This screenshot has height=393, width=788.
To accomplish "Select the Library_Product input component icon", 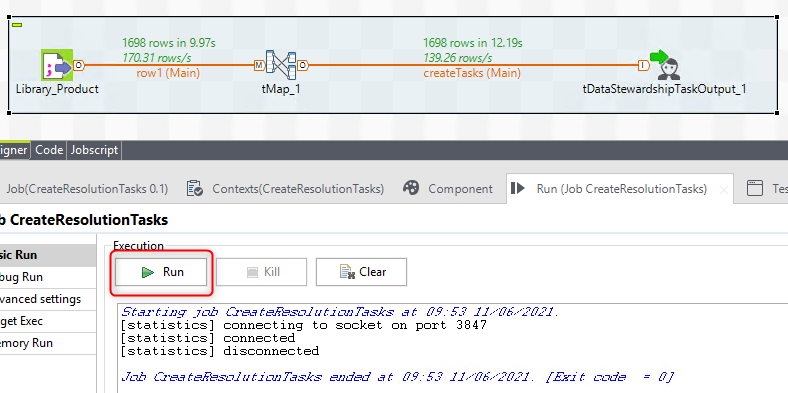I will point(57,65).
